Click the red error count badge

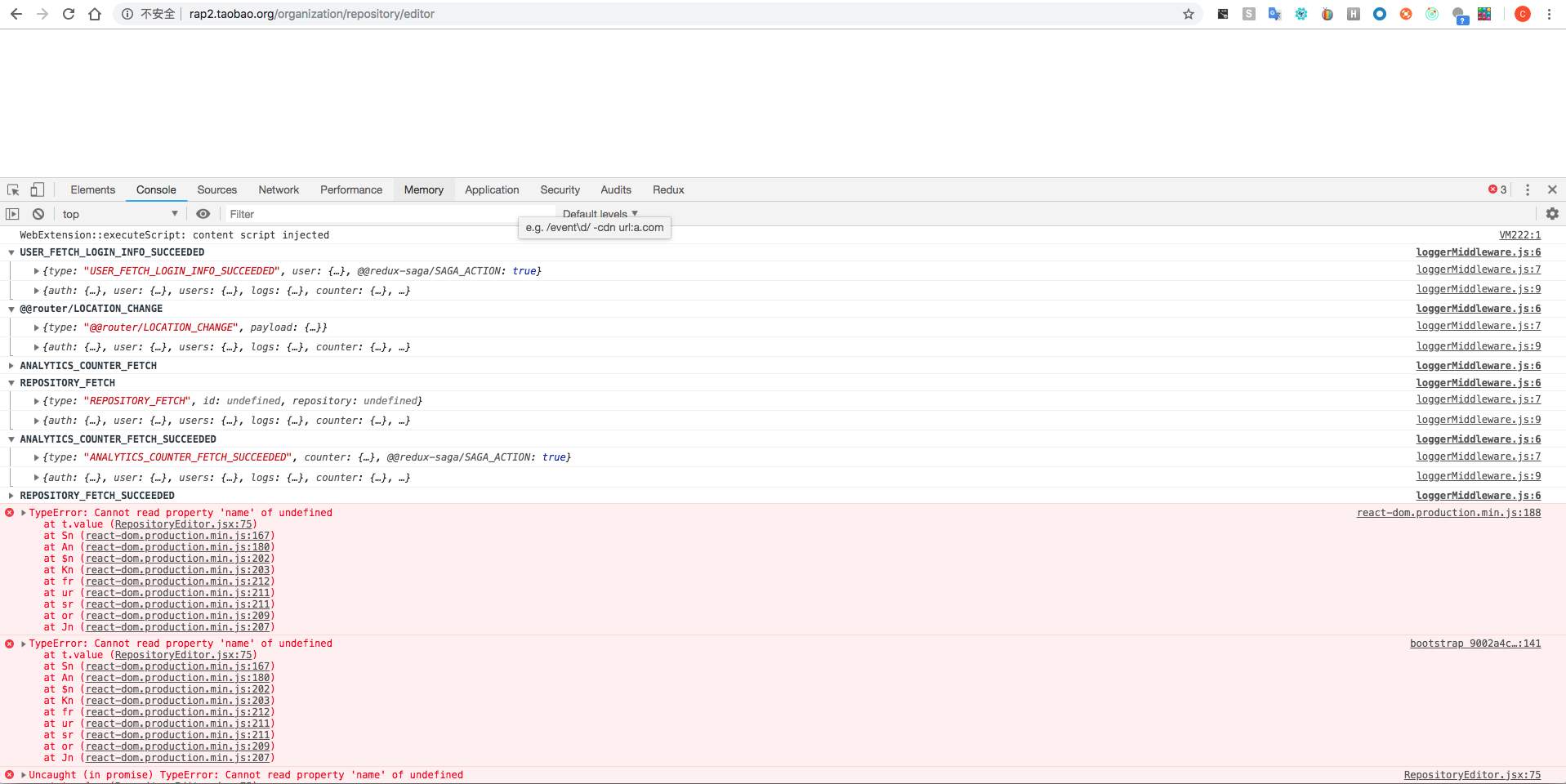[1497, 189]
